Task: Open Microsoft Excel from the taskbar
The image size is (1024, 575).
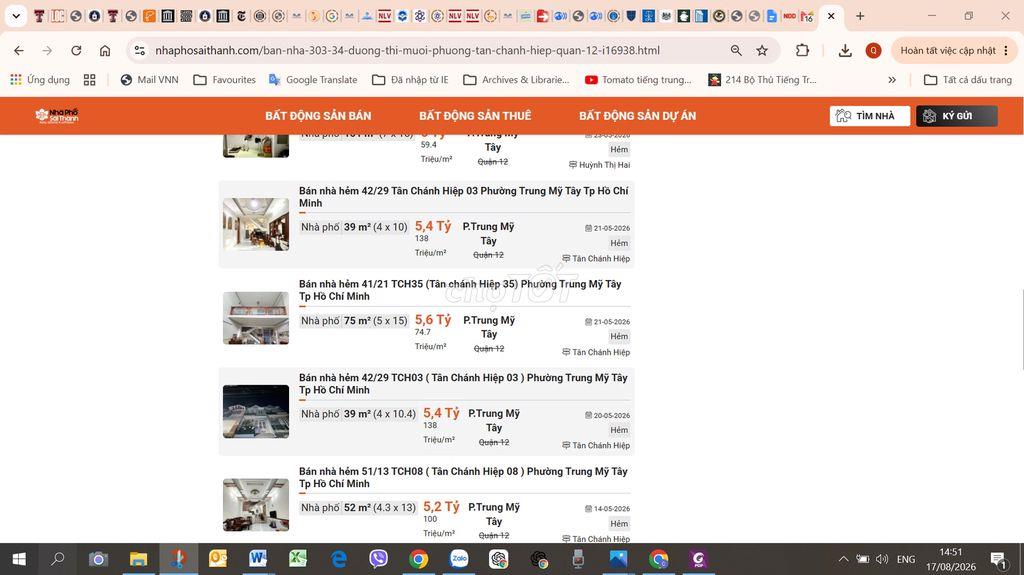Action: [x=298, y=559]
